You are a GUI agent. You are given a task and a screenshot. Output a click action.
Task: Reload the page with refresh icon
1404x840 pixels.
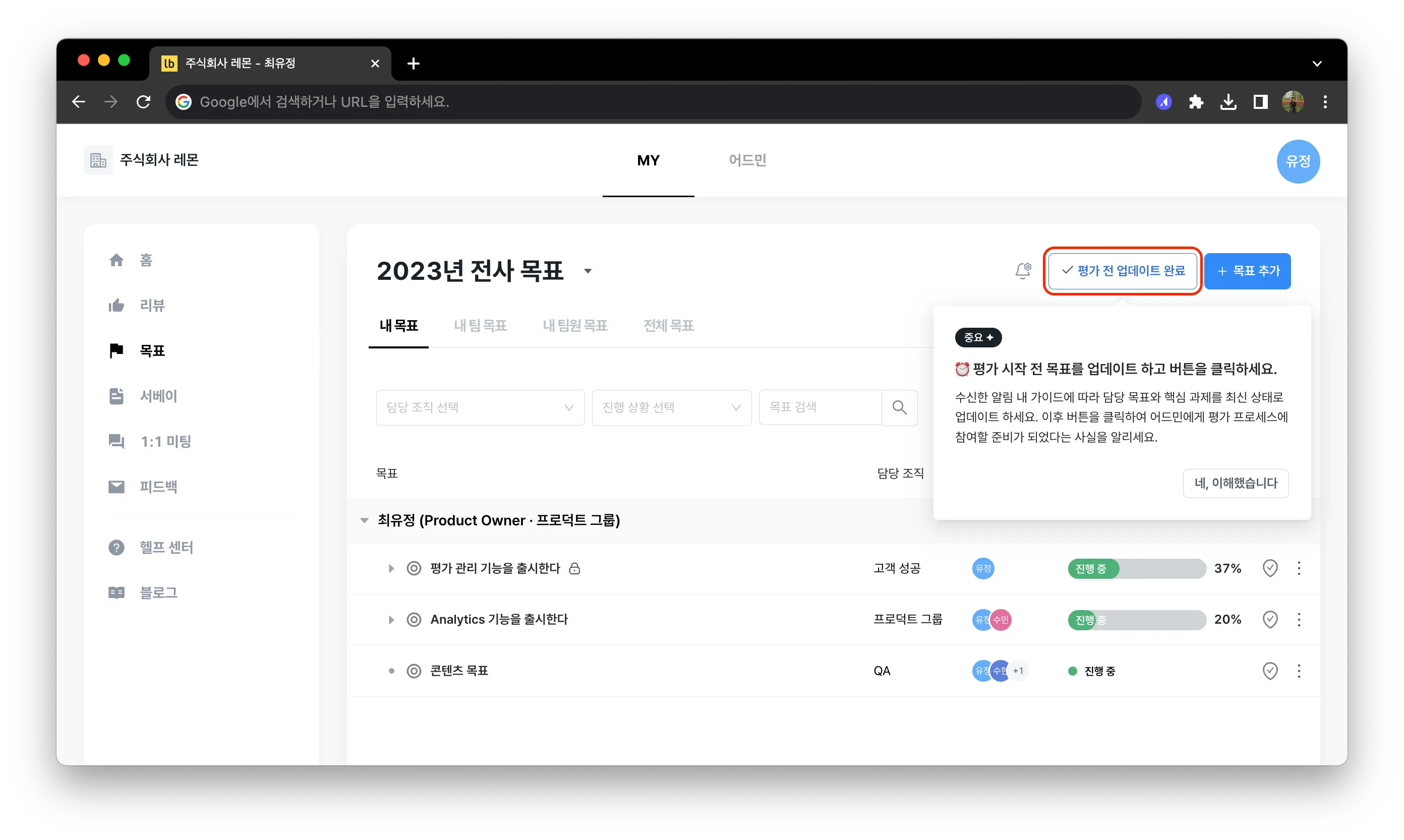tap(143, 102)
